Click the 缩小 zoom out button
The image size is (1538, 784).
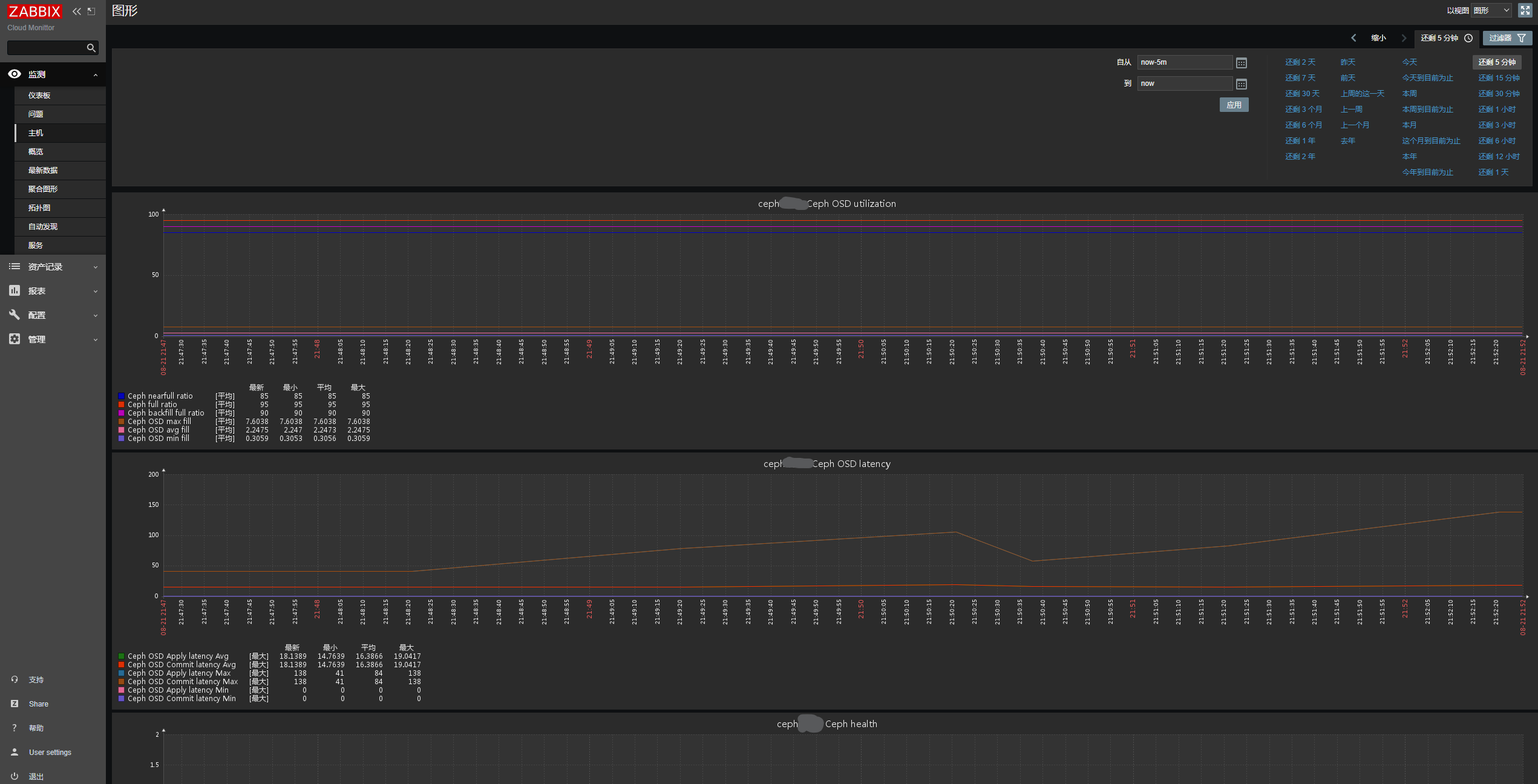click(x=1378, y=38)
